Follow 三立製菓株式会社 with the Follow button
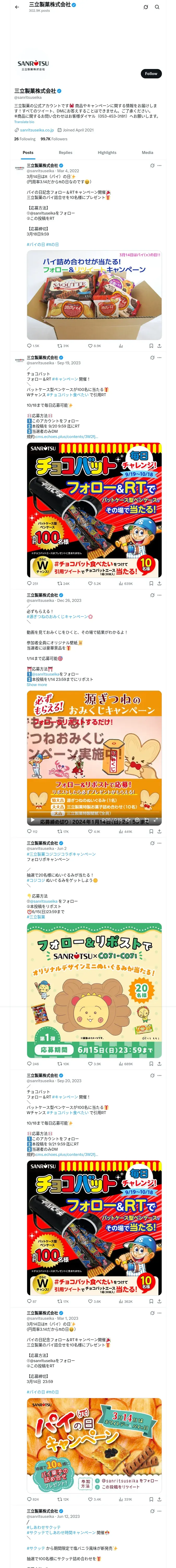This screenshot has width=176, height=1568. [151, 74]
